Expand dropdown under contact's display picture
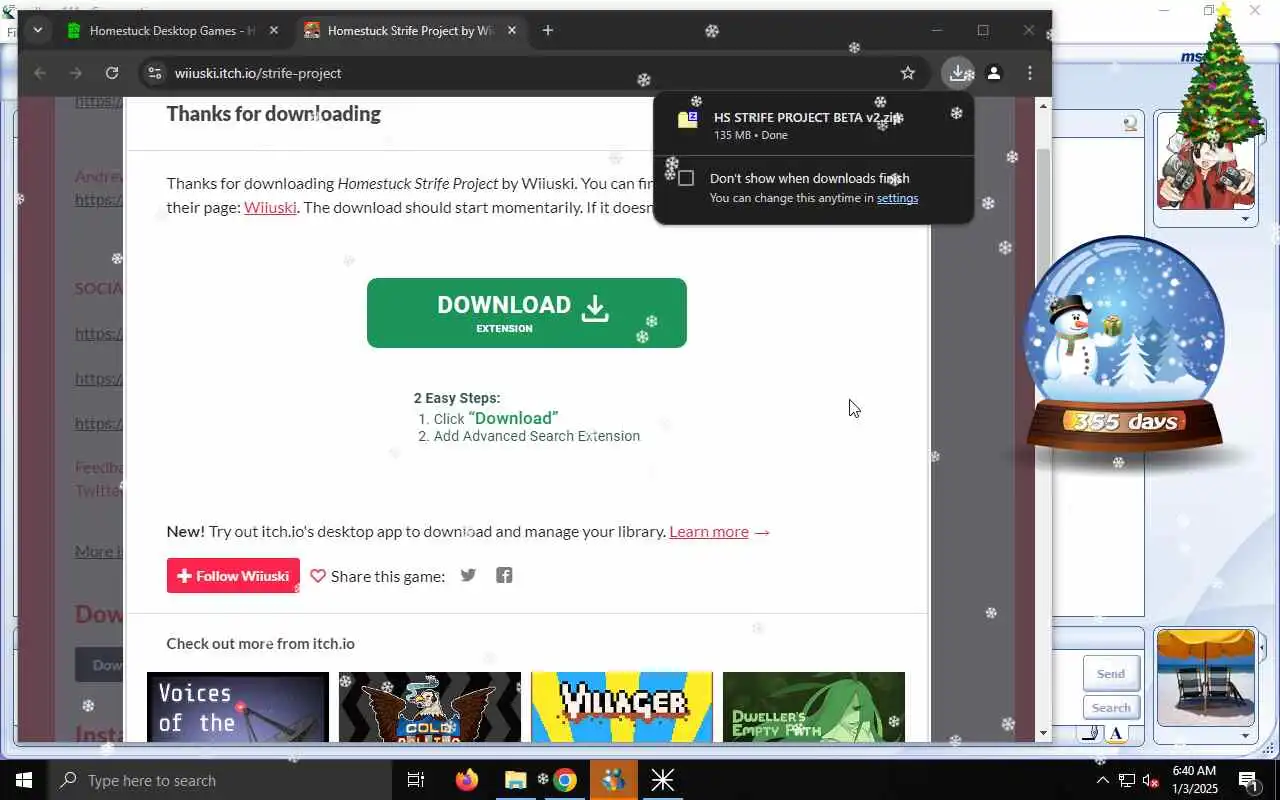Viewport: 1280px width, 800px height. (x=1245, y=218)
